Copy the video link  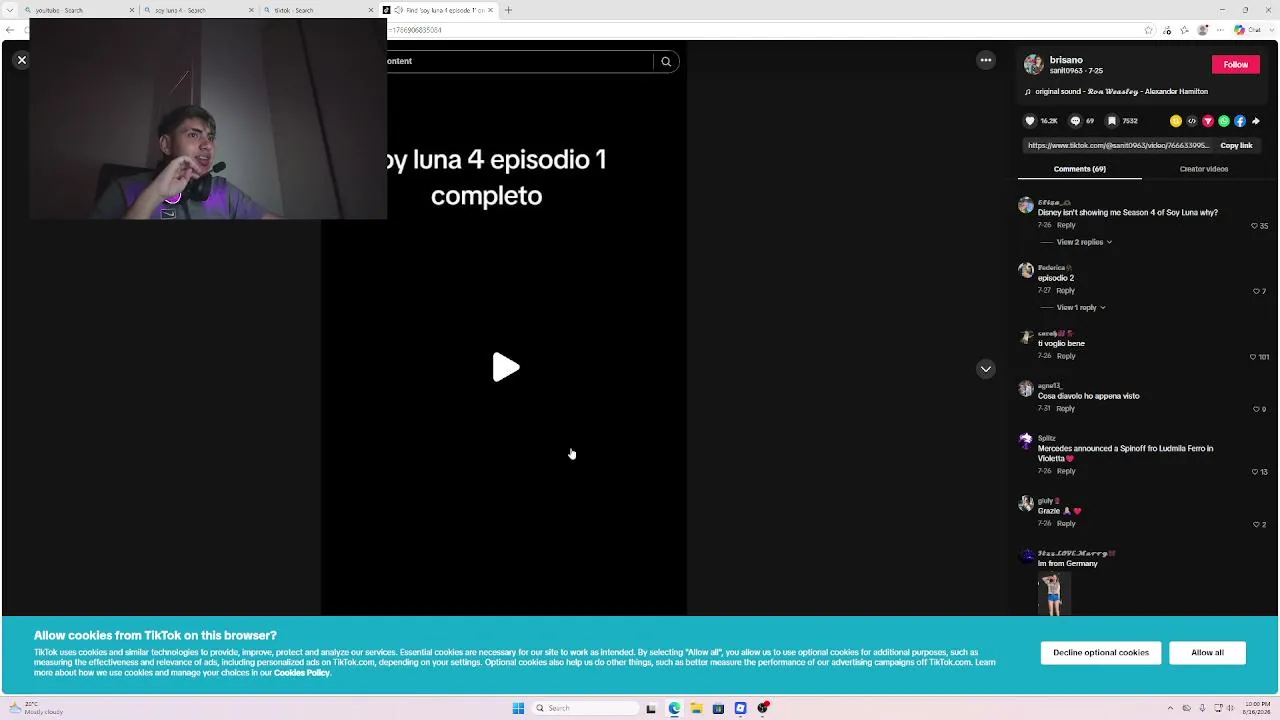(1236, 146)
